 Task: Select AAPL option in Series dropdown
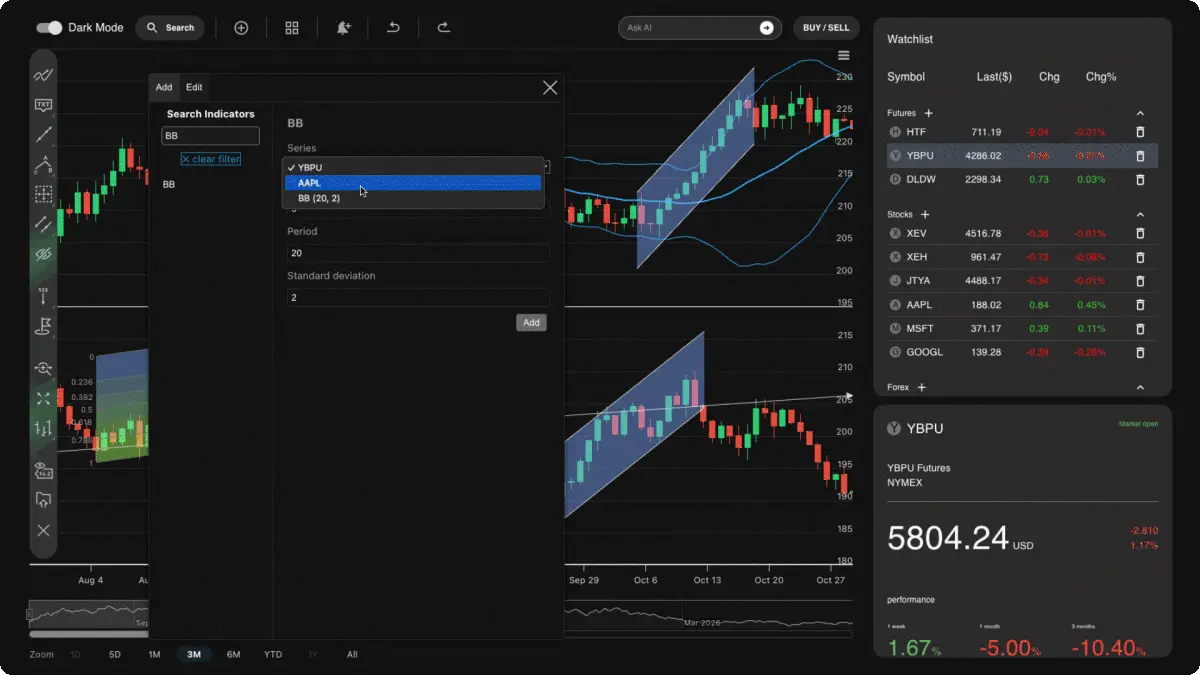(x=413, y=183)
